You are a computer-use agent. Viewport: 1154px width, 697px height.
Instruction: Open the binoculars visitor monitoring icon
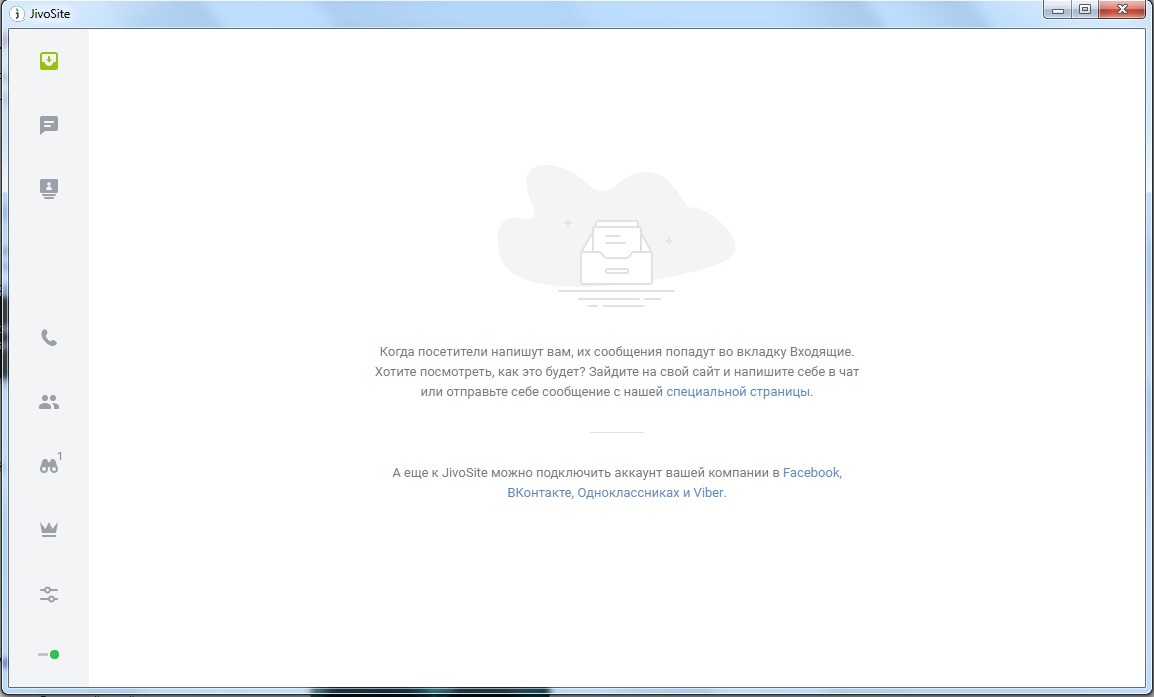coord(49,464)
